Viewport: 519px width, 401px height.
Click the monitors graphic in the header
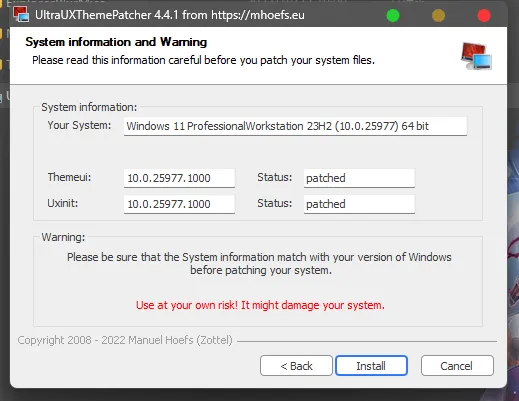point(476,56)
